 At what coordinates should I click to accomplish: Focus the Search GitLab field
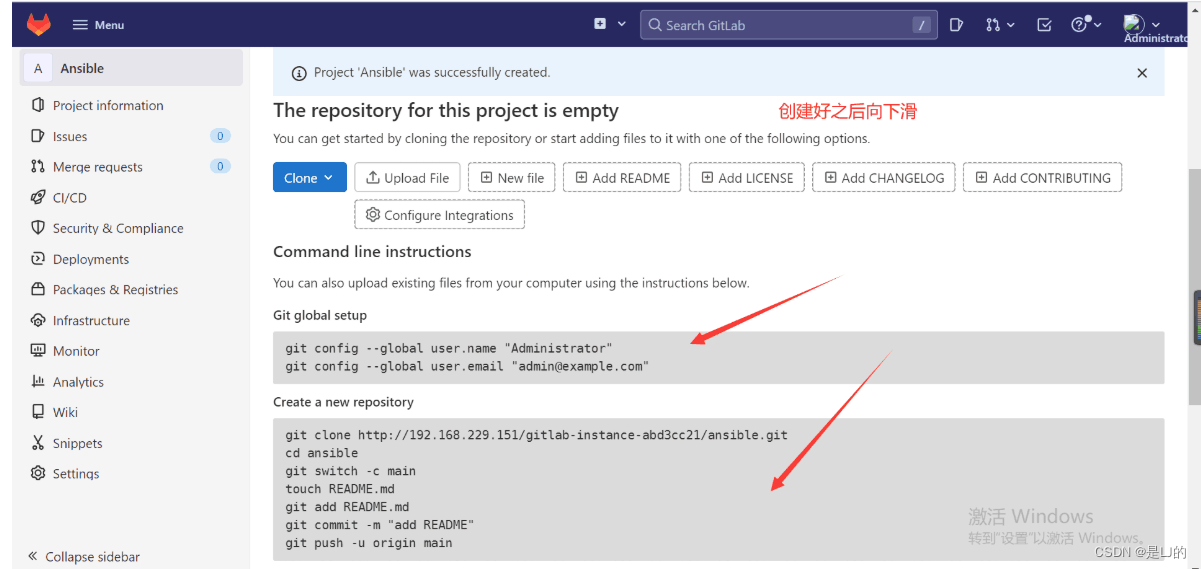(x=788, y=25)
